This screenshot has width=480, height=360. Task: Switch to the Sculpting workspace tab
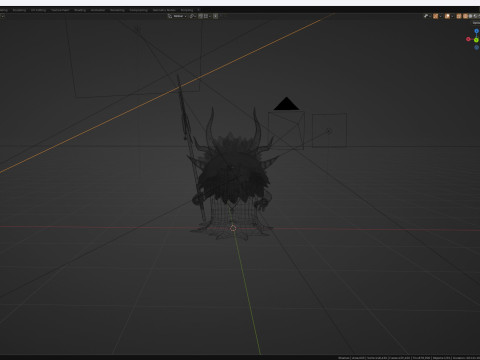click(x=19, y=10)
